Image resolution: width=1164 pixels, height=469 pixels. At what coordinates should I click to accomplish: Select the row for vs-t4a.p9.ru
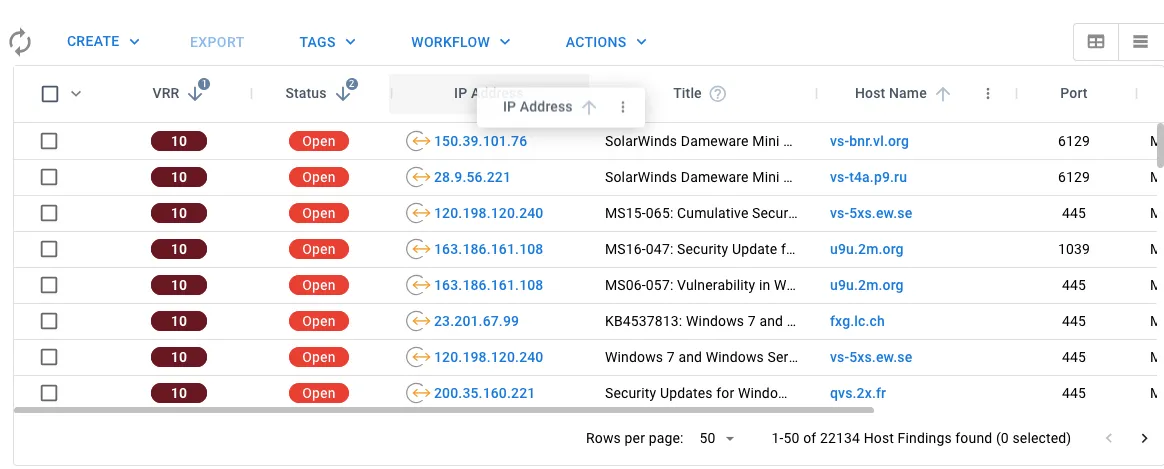[x=49, y=177]
